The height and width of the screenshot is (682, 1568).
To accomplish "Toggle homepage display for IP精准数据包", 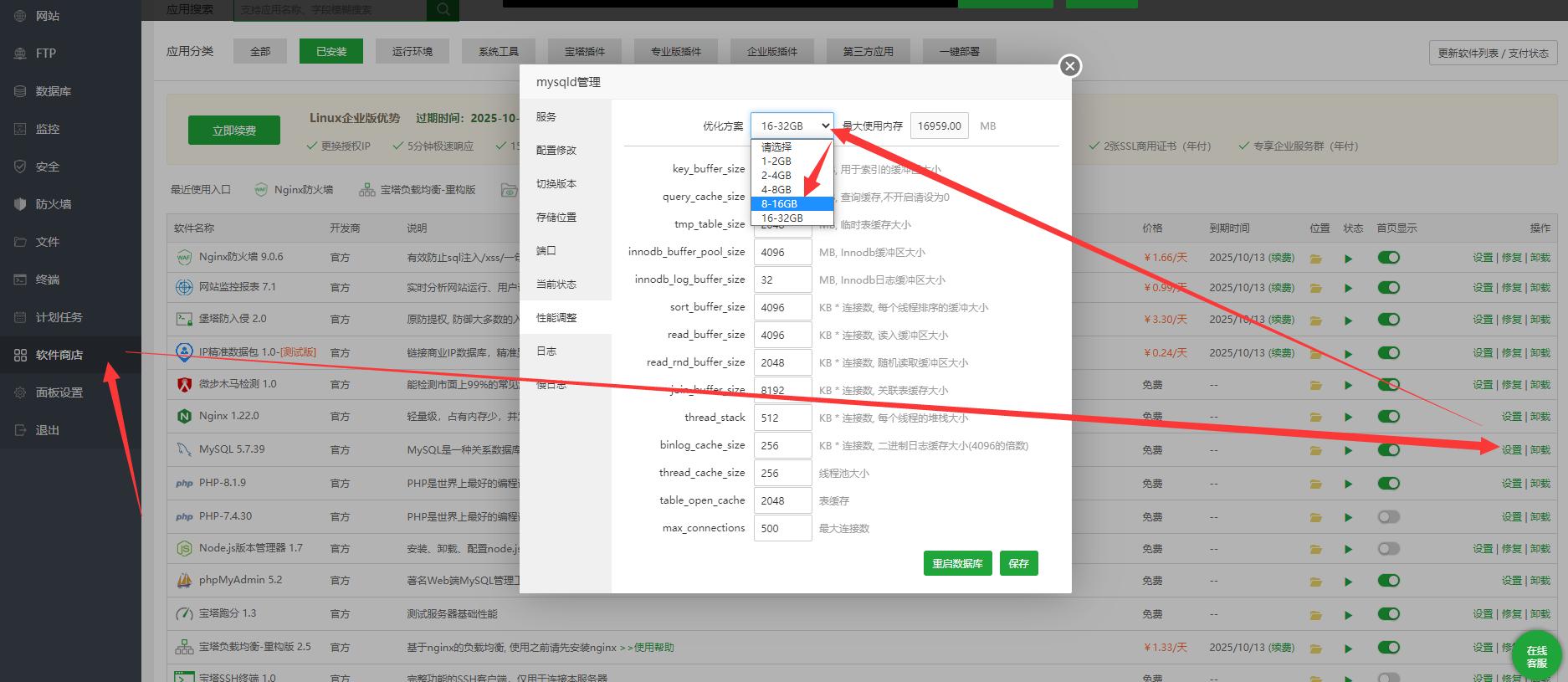I will (1389, 352).
